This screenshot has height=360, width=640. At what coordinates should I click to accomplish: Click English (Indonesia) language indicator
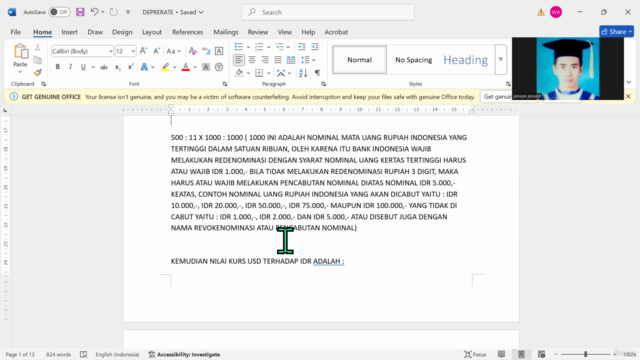(117, 354)
